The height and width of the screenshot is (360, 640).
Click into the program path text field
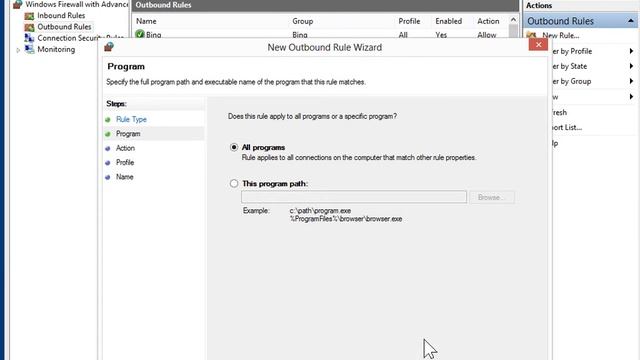coord(353,197)
